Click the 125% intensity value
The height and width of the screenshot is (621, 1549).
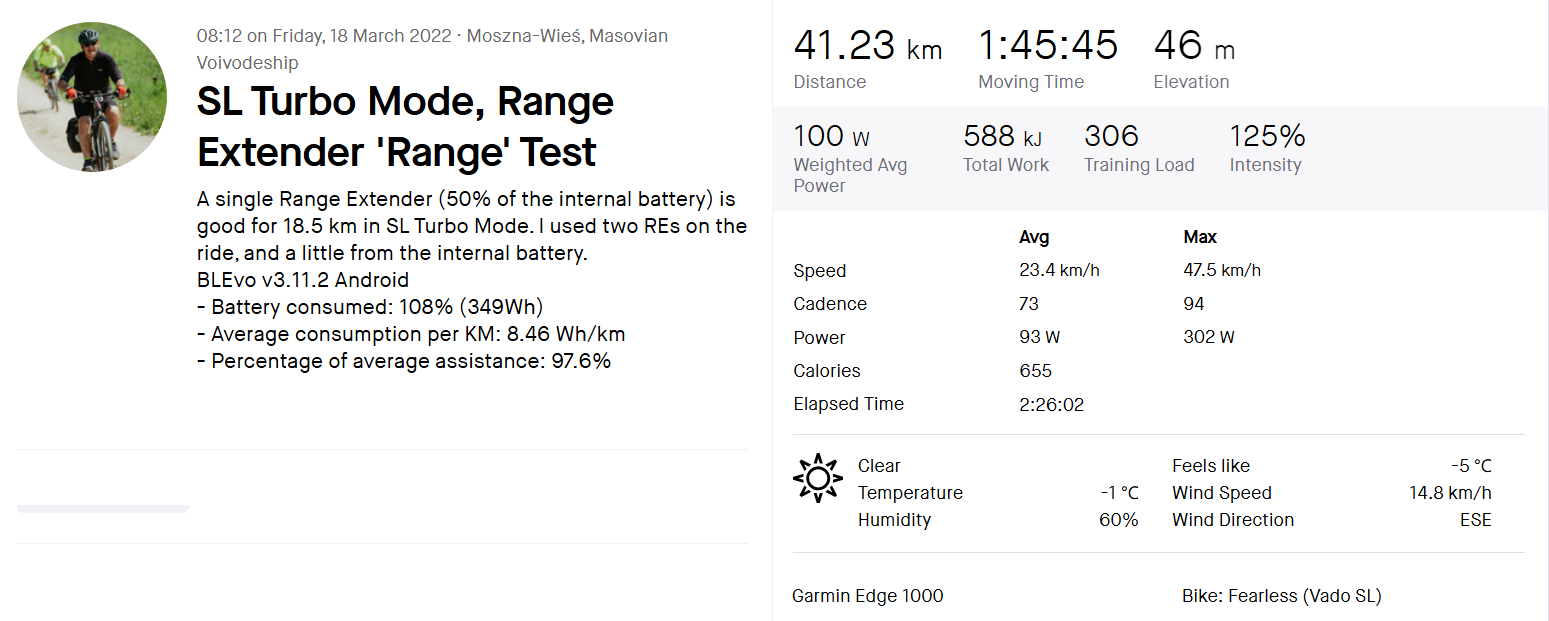(x=1266, y=136)
